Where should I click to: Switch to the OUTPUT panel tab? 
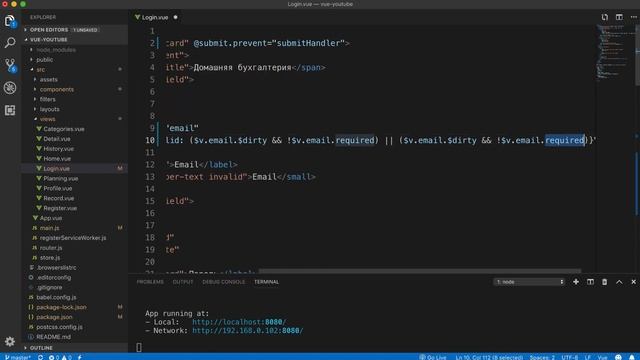[x=183, y=282]
